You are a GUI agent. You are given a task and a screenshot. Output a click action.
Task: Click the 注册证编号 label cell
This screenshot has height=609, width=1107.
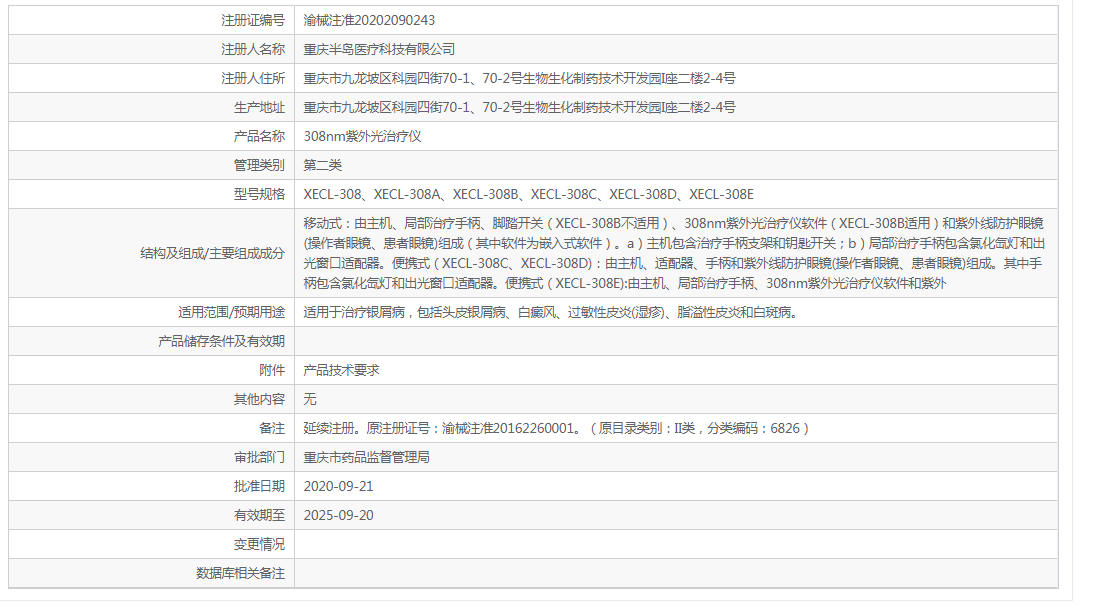253,20
